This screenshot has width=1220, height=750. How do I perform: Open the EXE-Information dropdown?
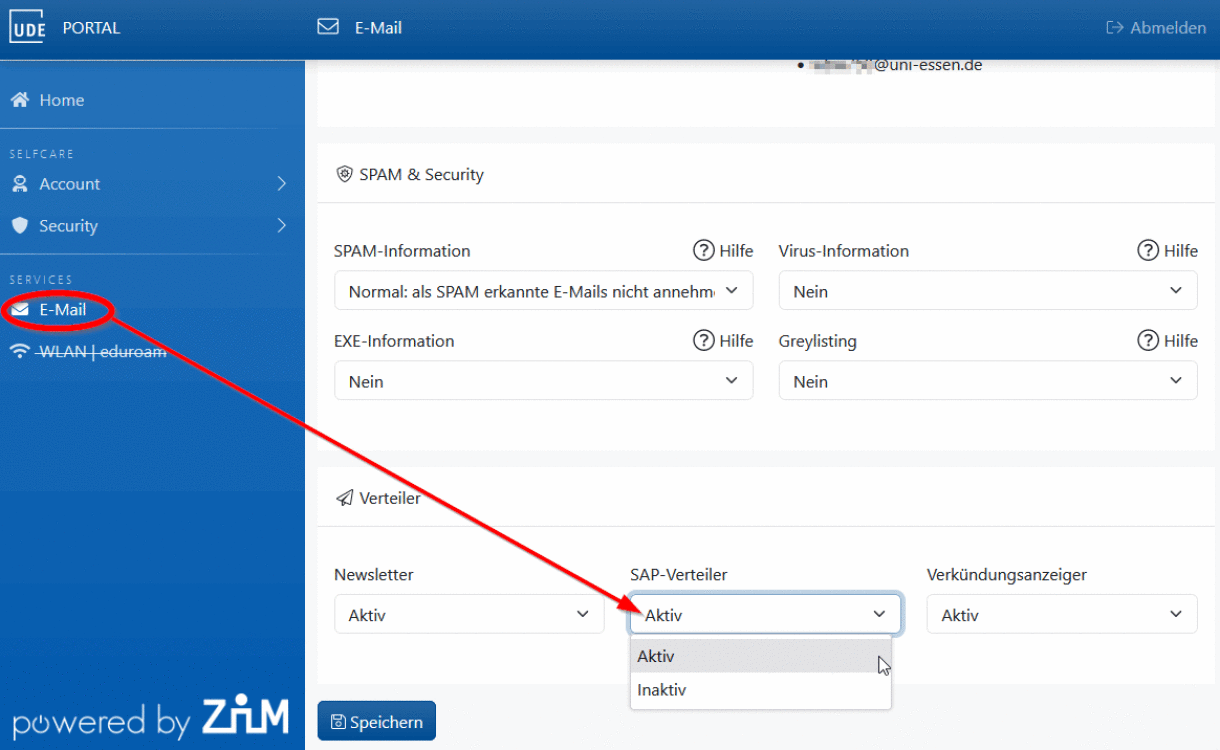543,381
